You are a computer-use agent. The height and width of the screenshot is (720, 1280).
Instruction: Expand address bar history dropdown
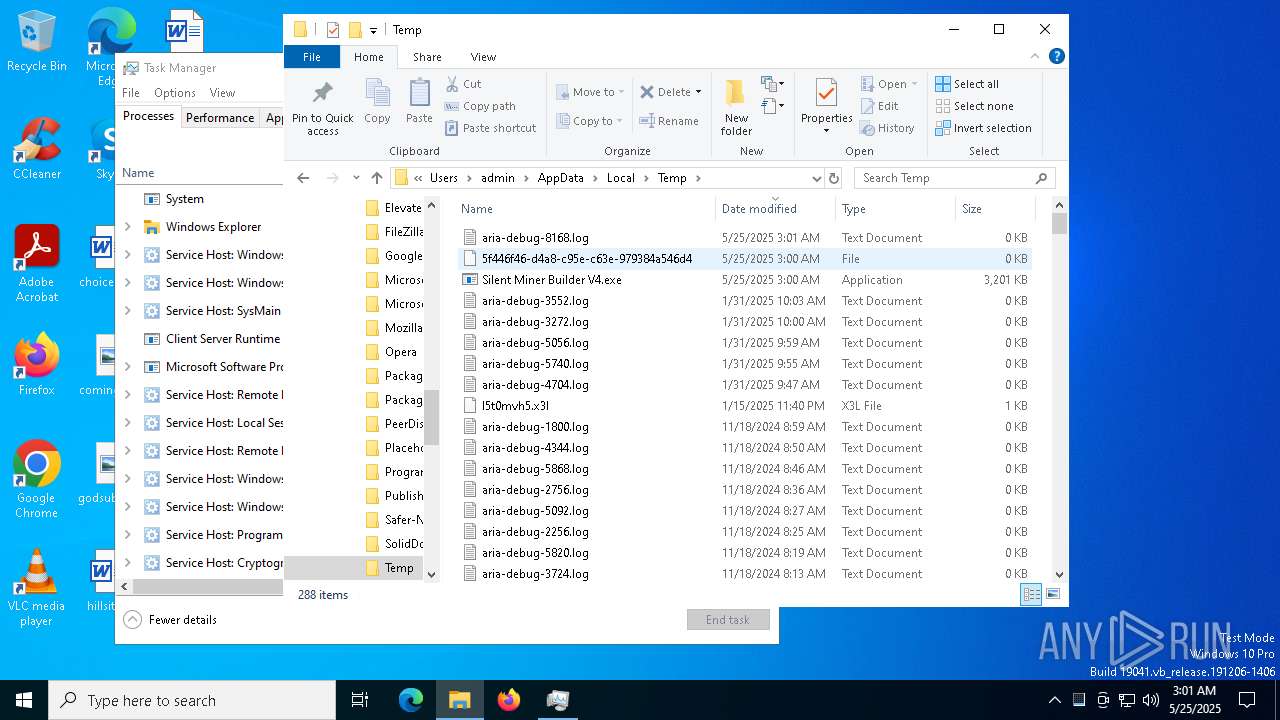tap(817, 178)
